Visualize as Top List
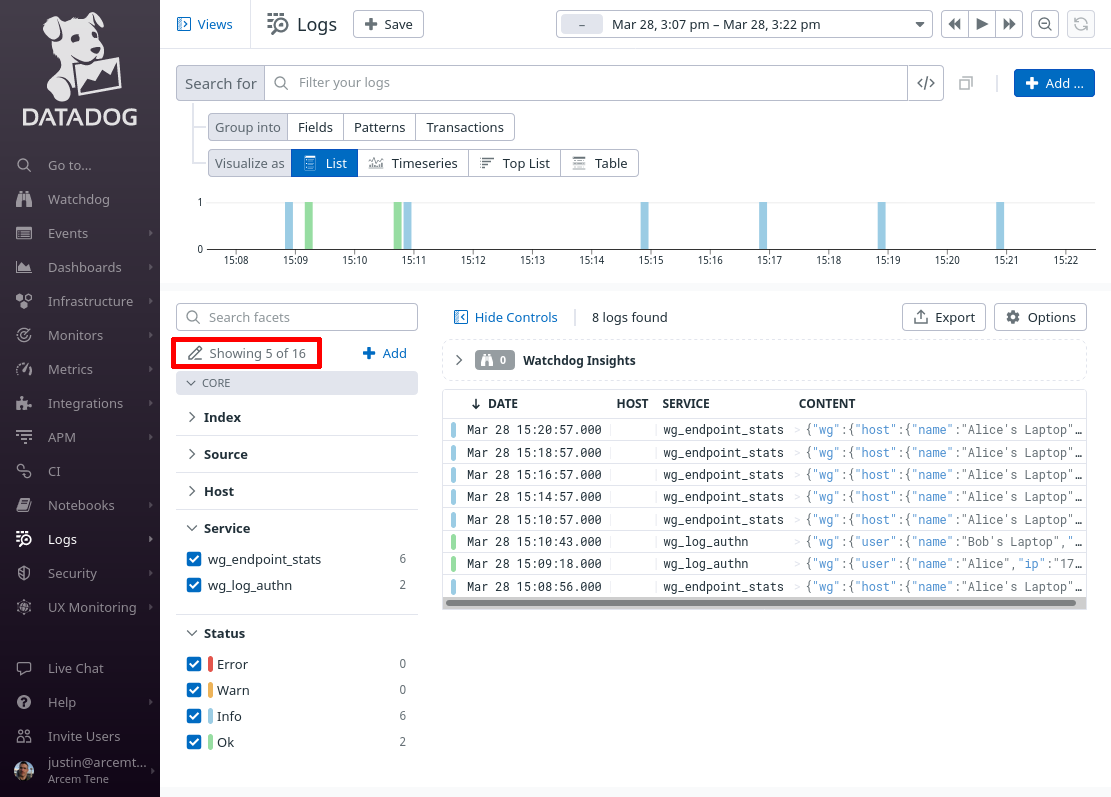Viewport: 1111px width, 797px height. click(x=514, y=163)
